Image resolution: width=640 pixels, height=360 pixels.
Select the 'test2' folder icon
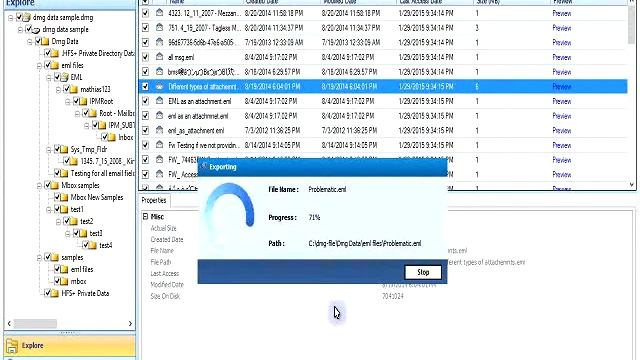73,221
